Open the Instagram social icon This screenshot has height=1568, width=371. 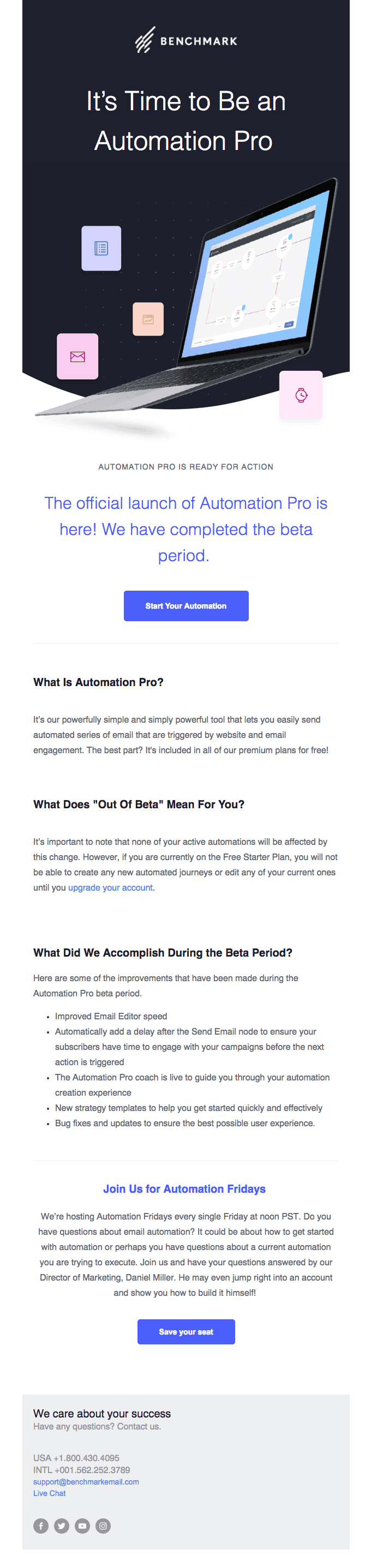(x=103, y=1525)
